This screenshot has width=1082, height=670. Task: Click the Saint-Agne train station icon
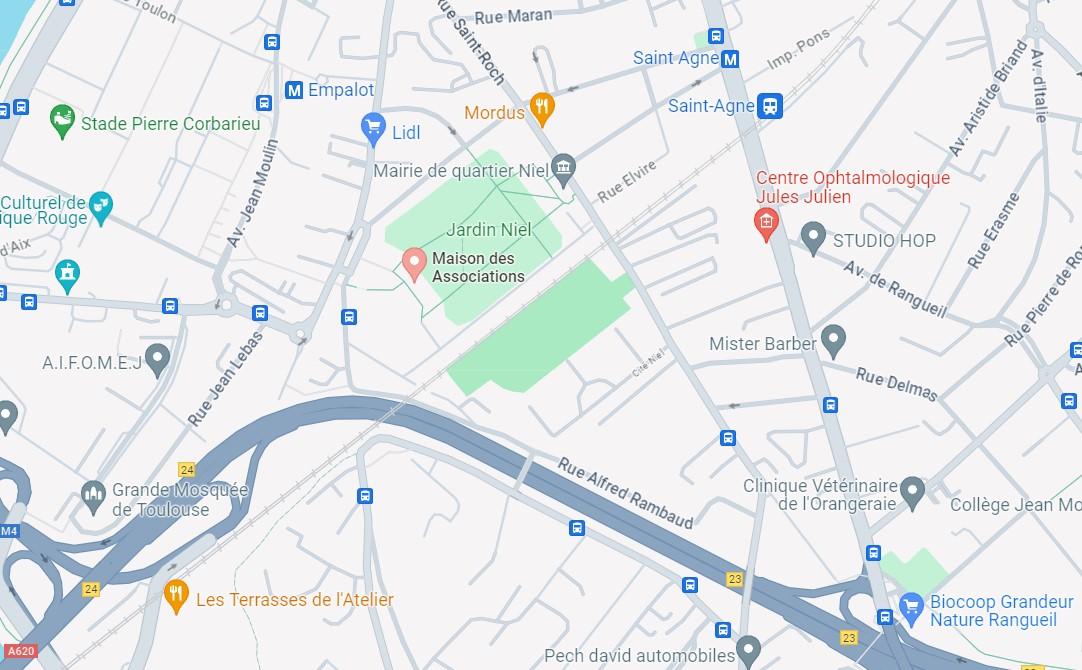770,106
